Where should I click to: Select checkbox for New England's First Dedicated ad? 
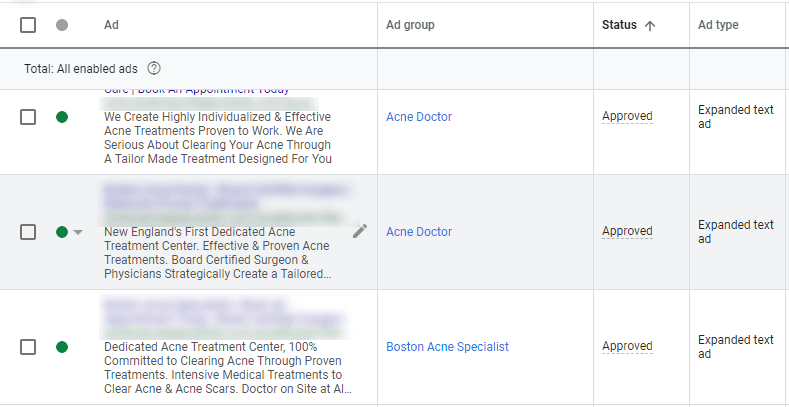click(x=28, y=232)
